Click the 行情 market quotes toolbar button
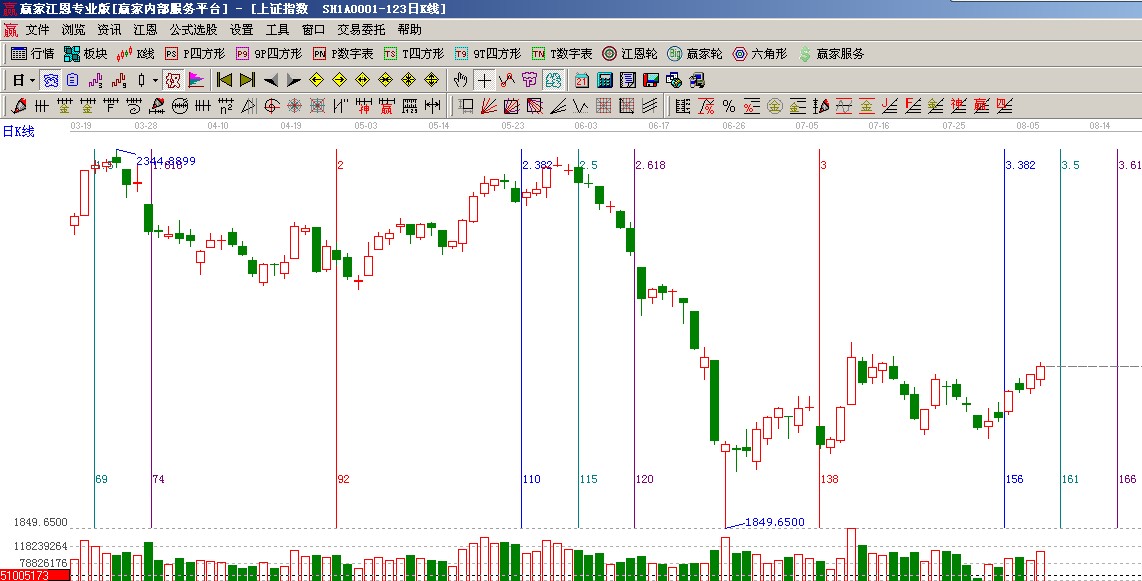Screen dimensions: 1142x581 click(32, 54)
